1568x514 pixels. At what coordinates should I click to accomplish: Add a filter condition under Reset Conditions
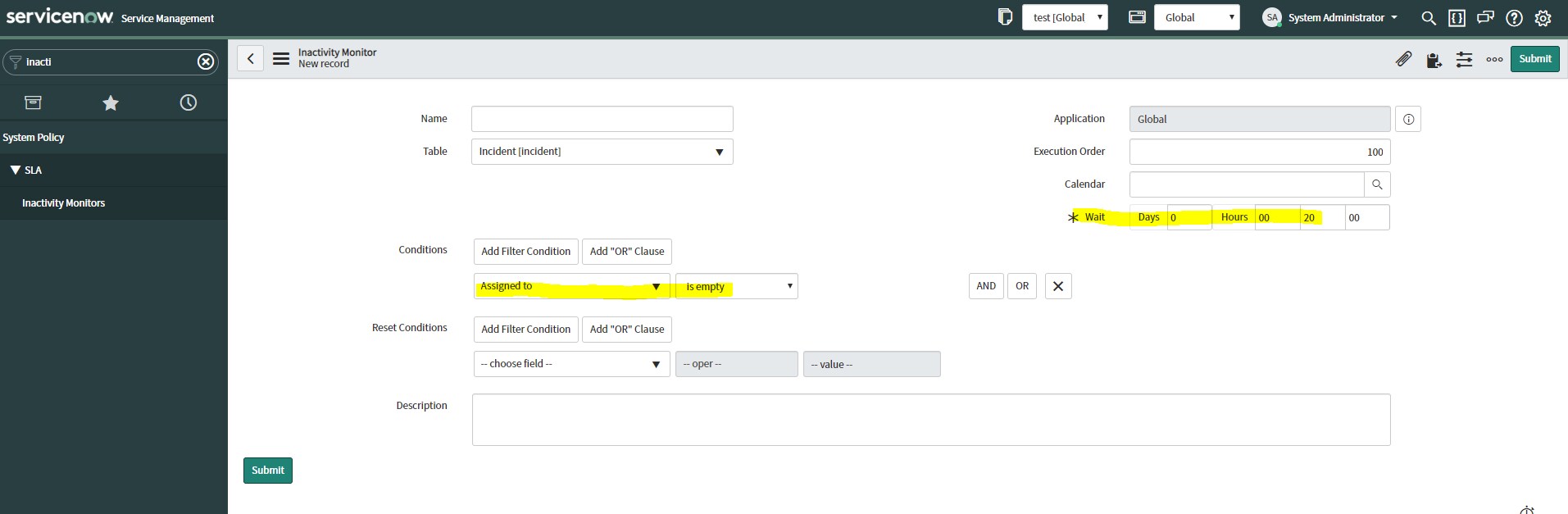pyautogui.click(x=525, y=330)
